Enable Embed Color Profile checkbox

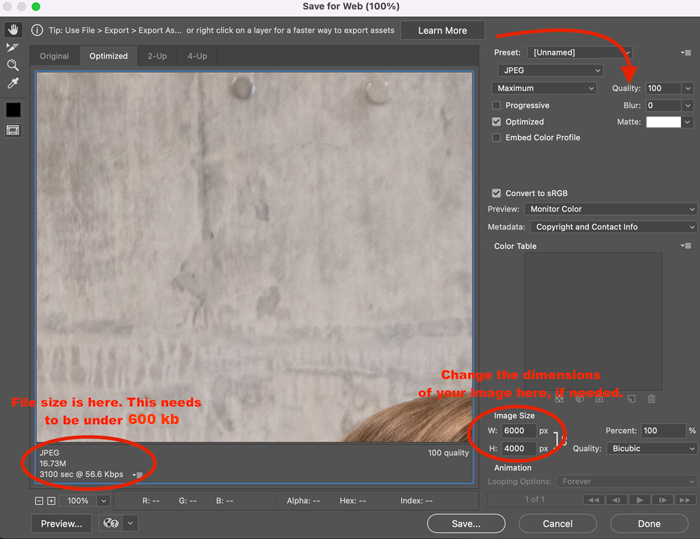pos(496,138)
